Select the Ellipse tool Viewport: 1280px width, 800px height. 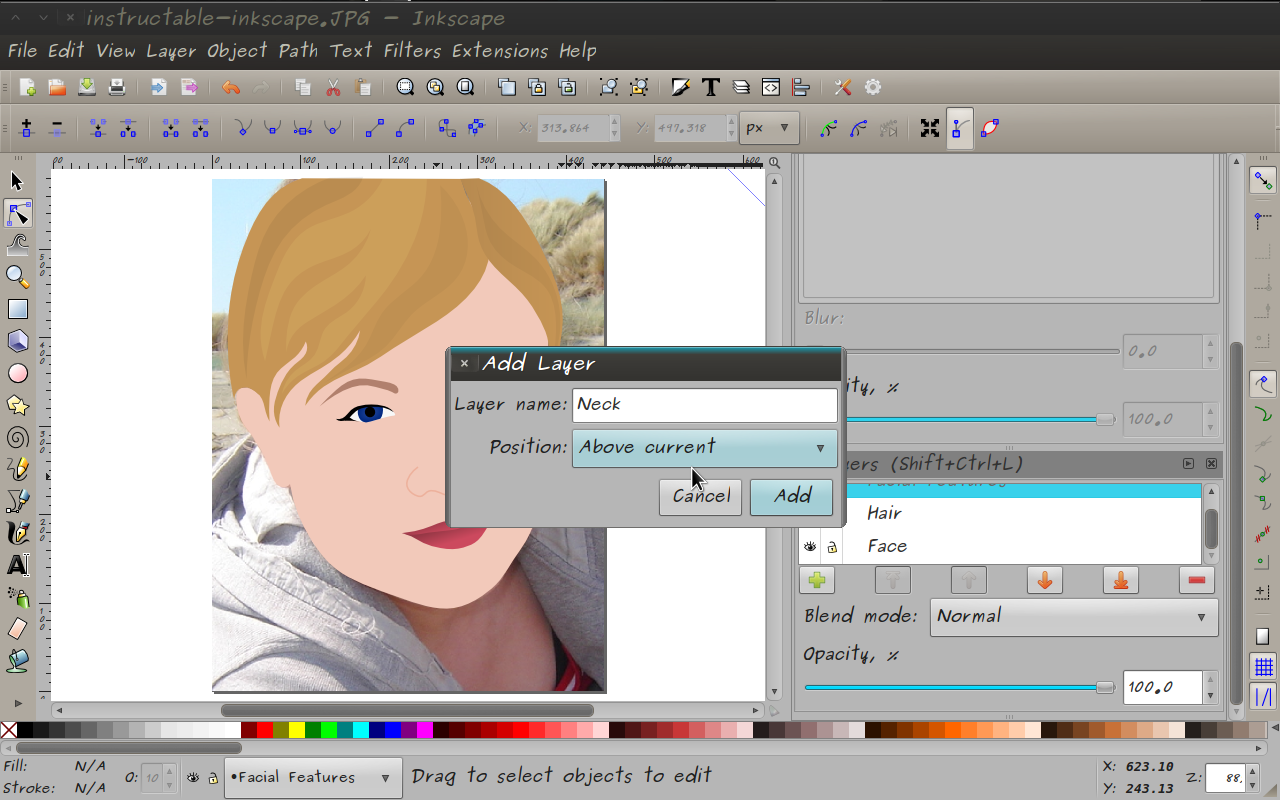pos(17,373)
